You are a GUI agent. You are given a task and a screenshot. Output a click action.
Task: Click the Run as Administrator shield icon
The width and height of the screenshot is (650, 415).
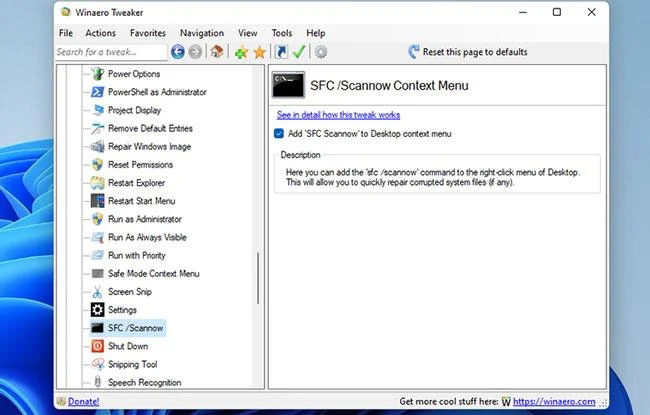pyautogui.click(x=98, y=219)
